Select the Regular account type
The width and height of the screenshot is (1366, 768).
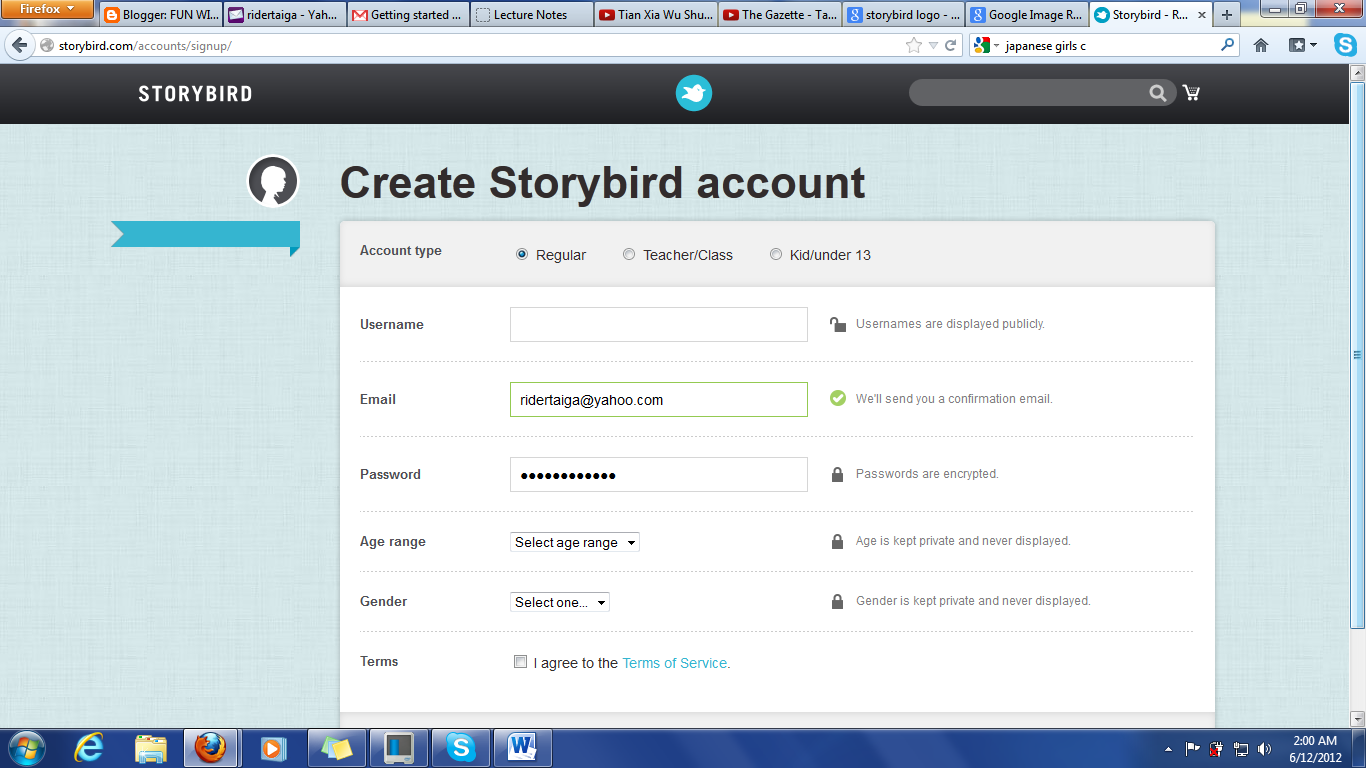(522, 254)
